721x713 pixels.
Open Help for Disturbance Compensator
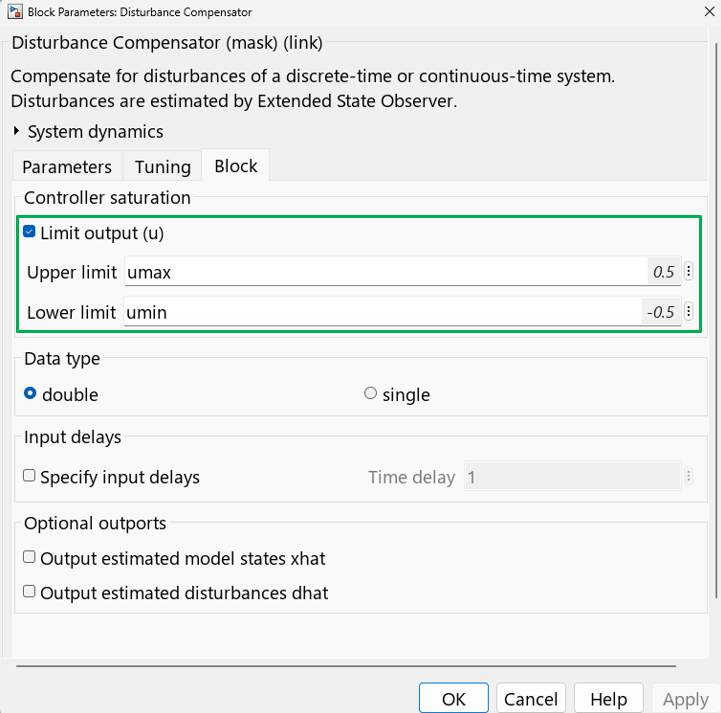[x=608, y=699]
